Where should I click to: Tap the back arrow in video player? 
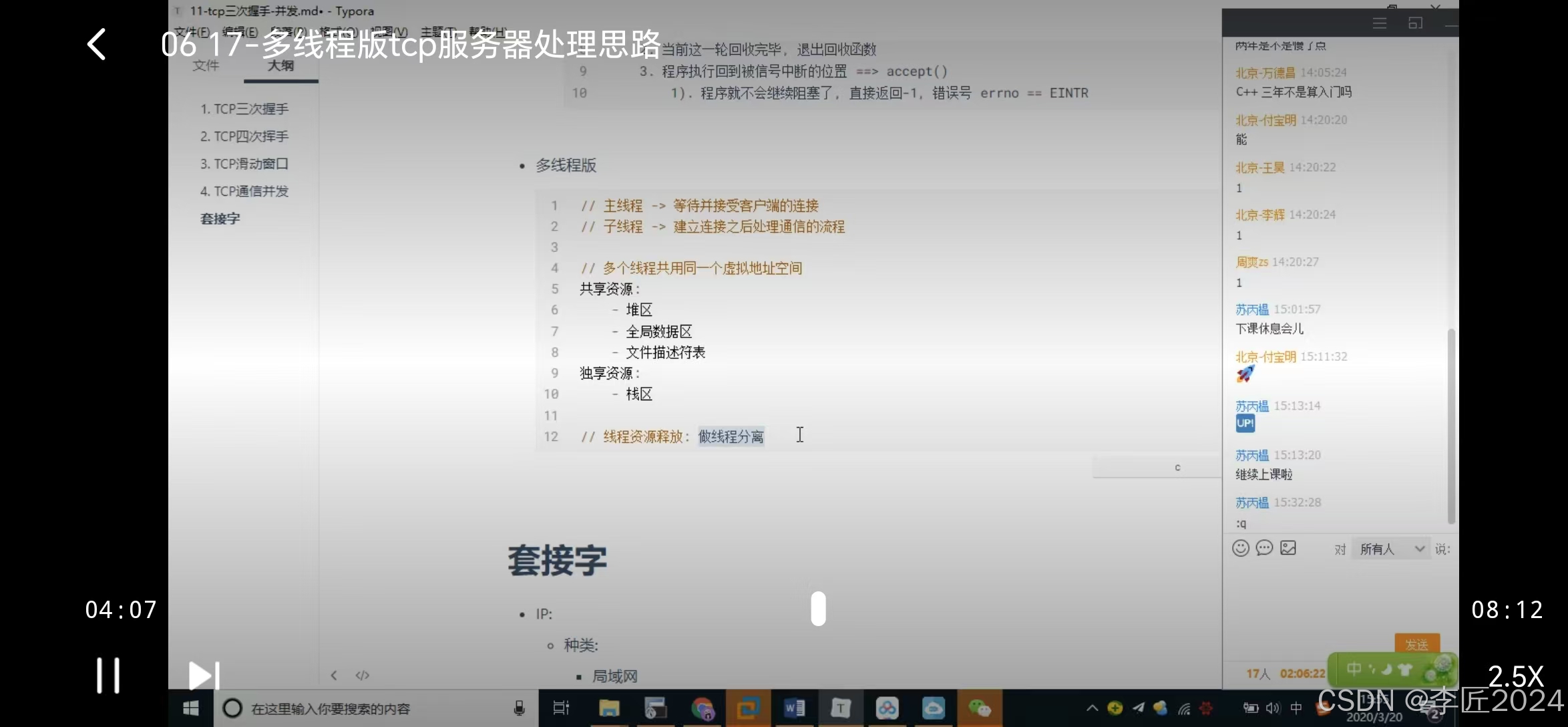click(97, 45)
